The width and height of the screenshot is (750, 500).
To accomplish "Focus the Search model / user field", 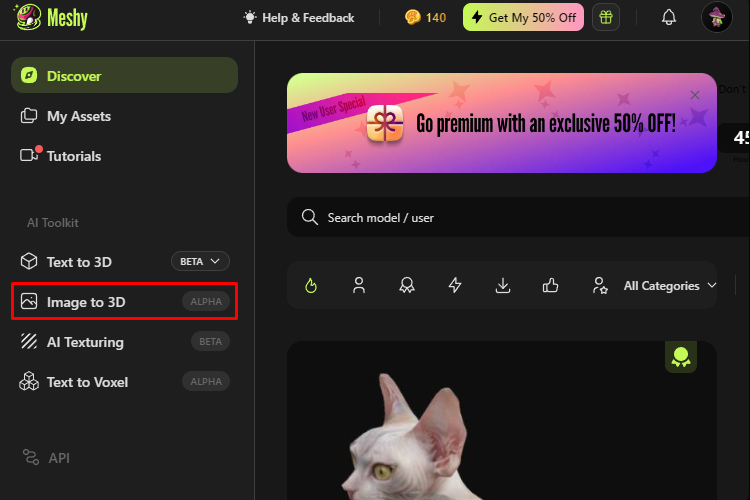I will click(518, 217).
